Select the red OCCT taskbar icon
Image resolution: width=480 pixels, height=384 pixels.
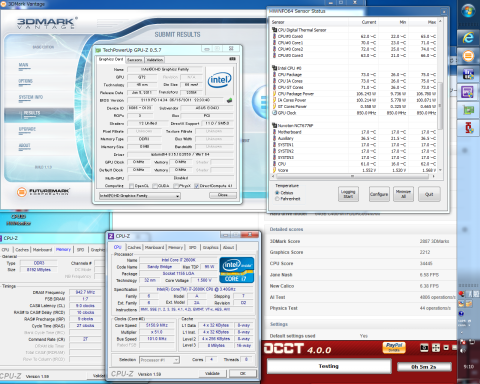point(469,128)
